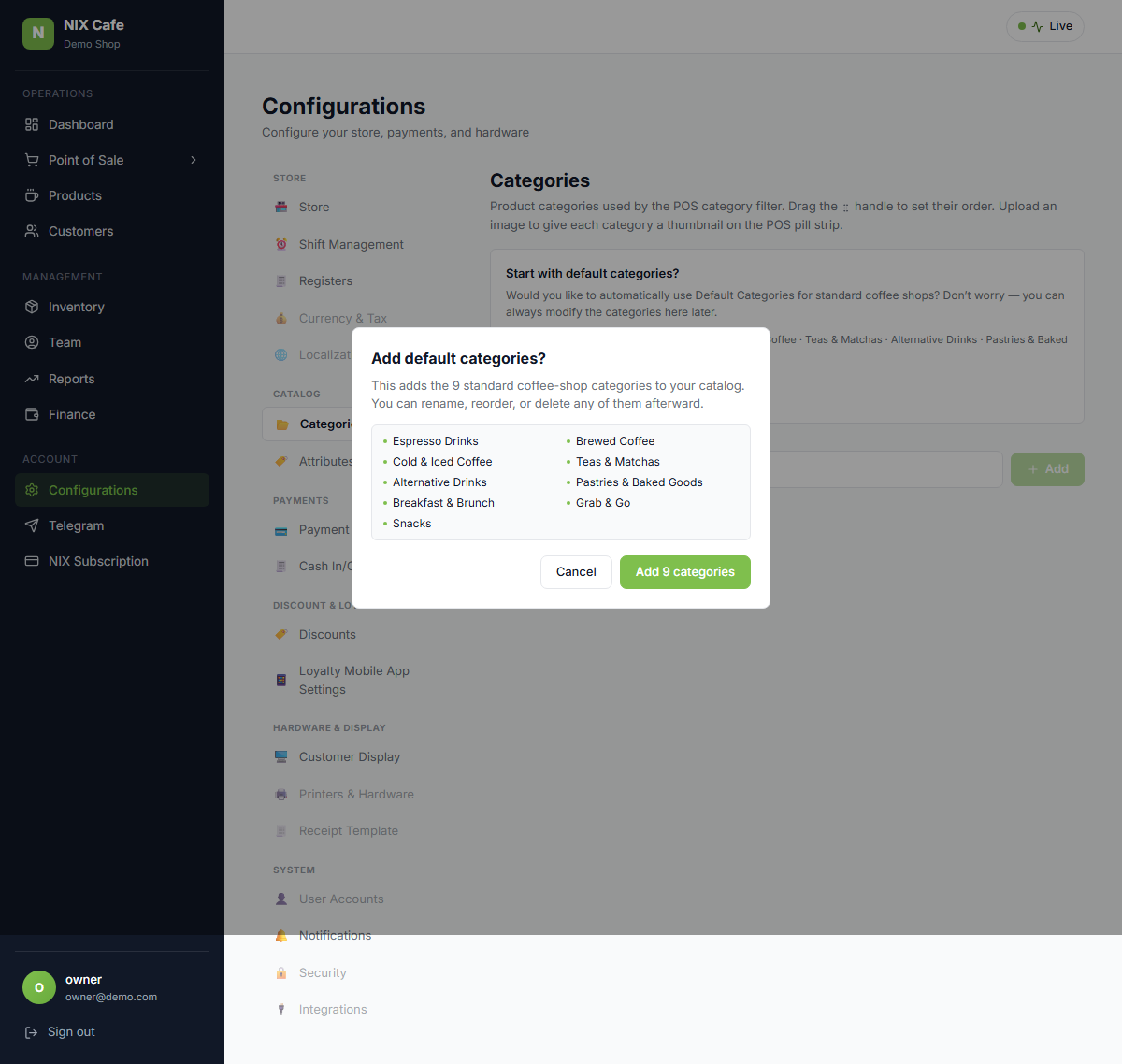Click the Team person icon
The image size is (1122, 1064).
point(32,342)
